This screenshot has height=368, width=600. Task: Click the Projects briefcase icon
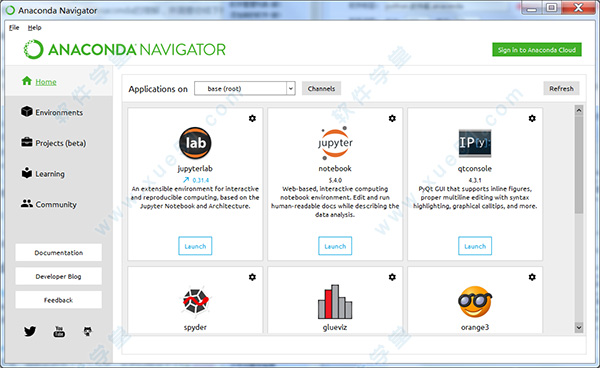[27, 142]
